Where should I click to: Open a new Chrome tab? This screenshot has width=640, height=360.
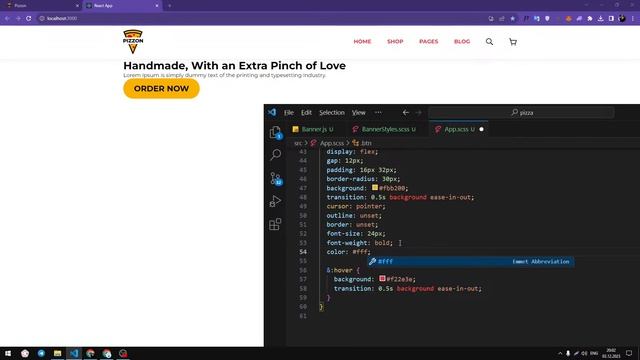[x=169, y=6]
